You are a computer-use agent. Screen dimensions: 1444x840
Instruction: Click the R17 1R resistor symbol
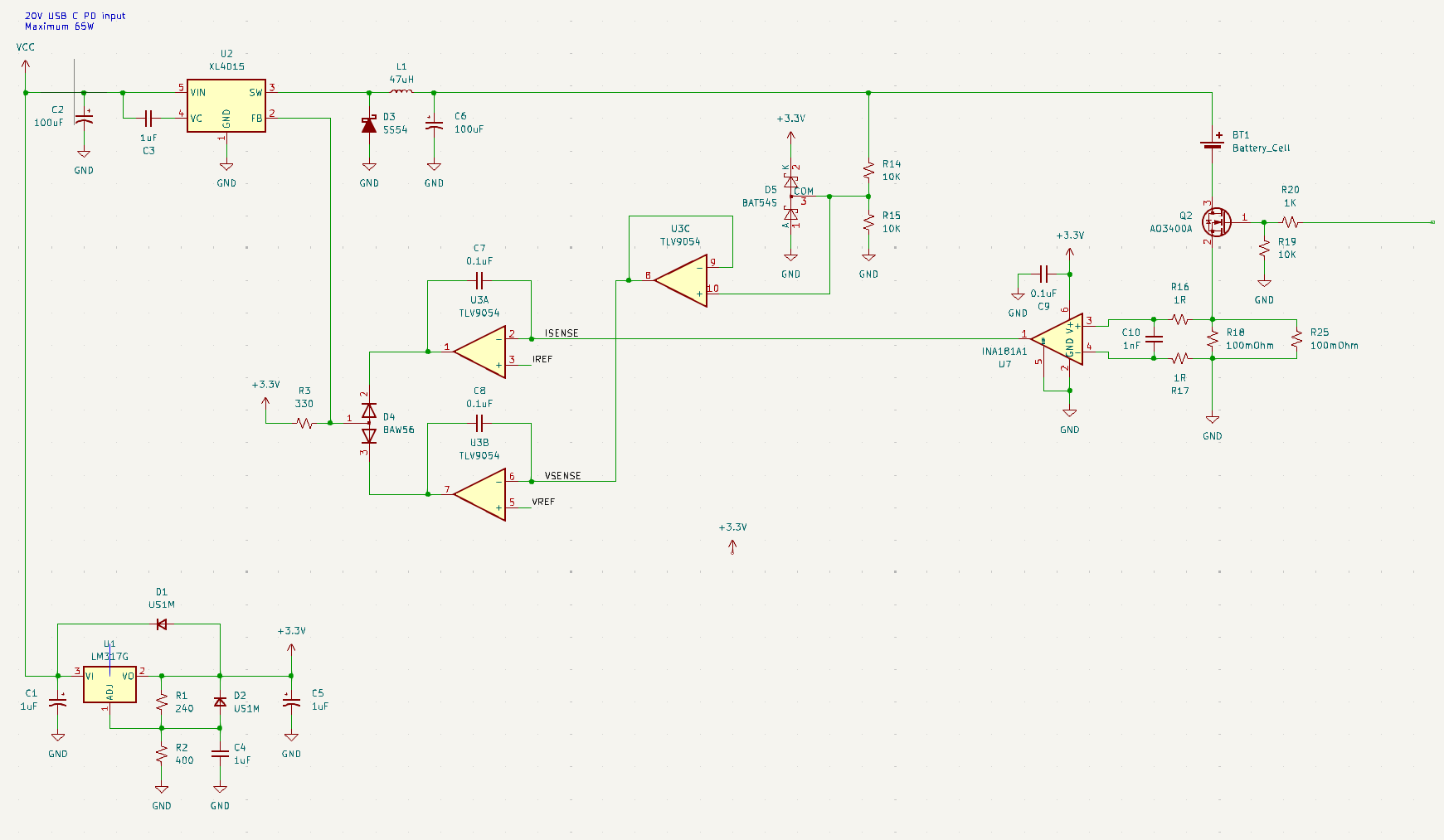[1180, 357]
